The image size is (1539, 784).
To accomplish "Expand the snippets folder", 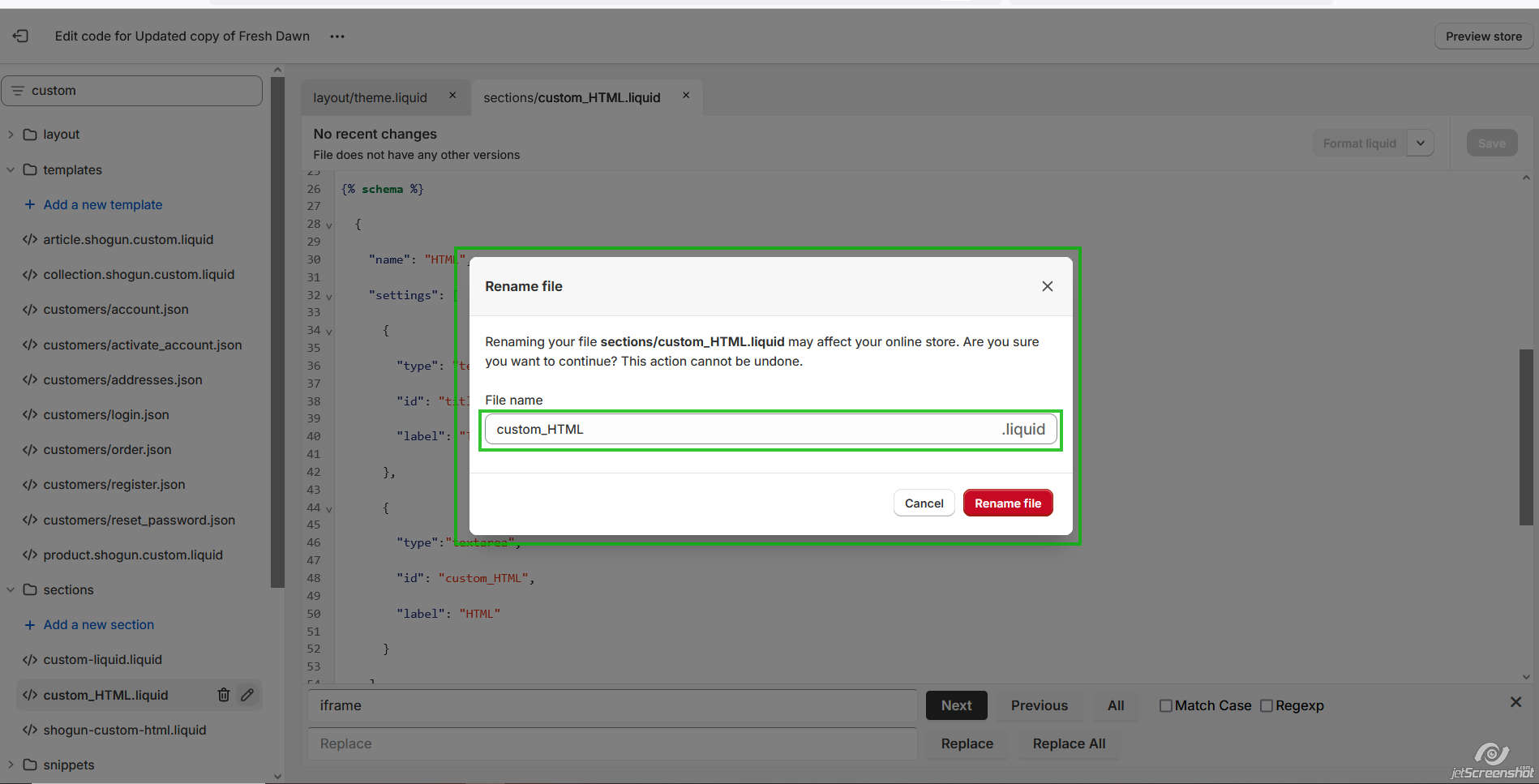I will coord(11,765).
